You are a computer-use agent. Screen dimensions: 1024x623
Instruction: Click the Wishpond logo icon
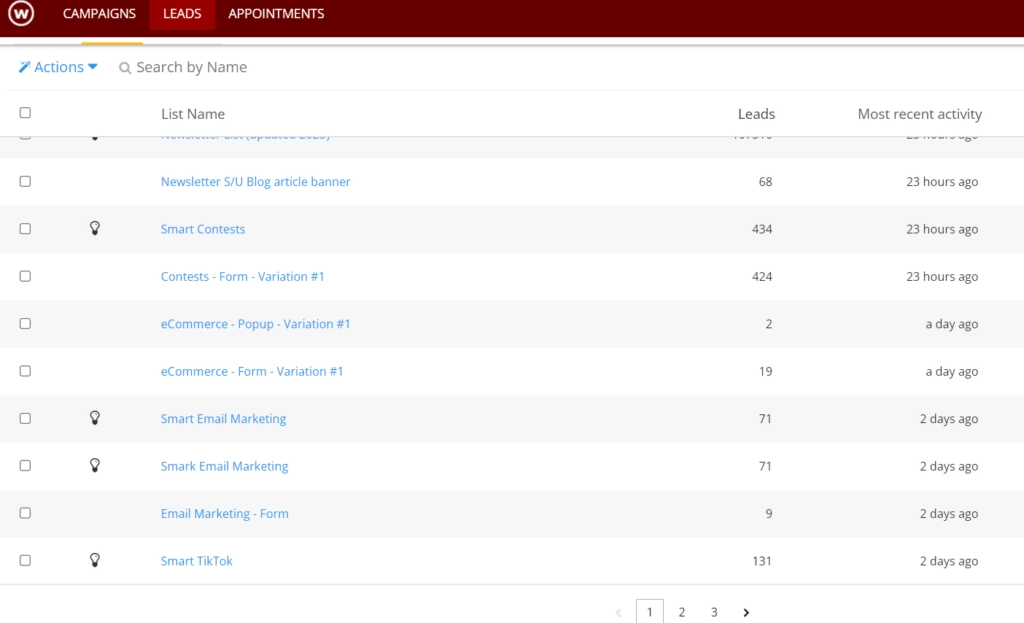pos(21,13)
